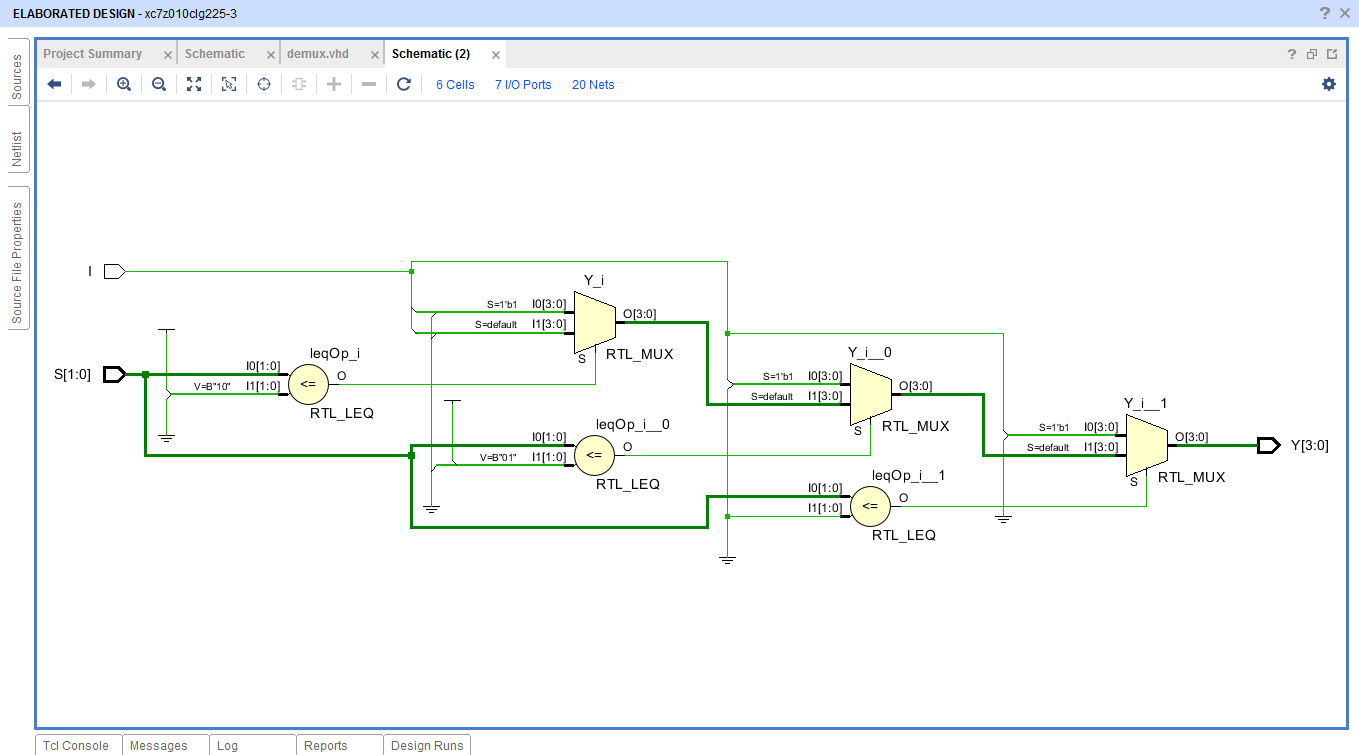
Task: Show the 6 Cells list
Action: (455, 85)
